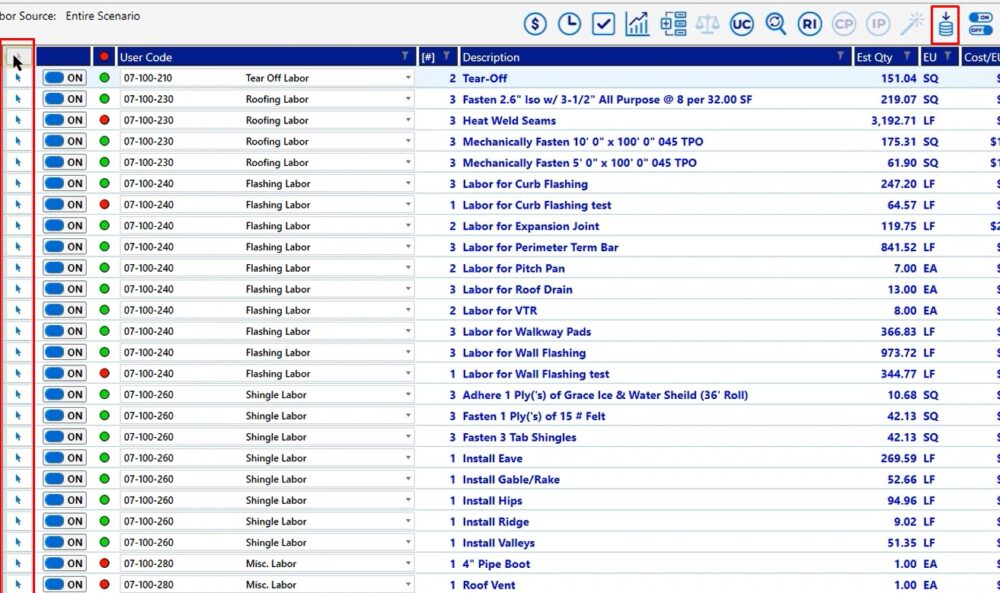Click the tree structure toolbar icon
Screen dimensions: 1000x593
[673, 24]
